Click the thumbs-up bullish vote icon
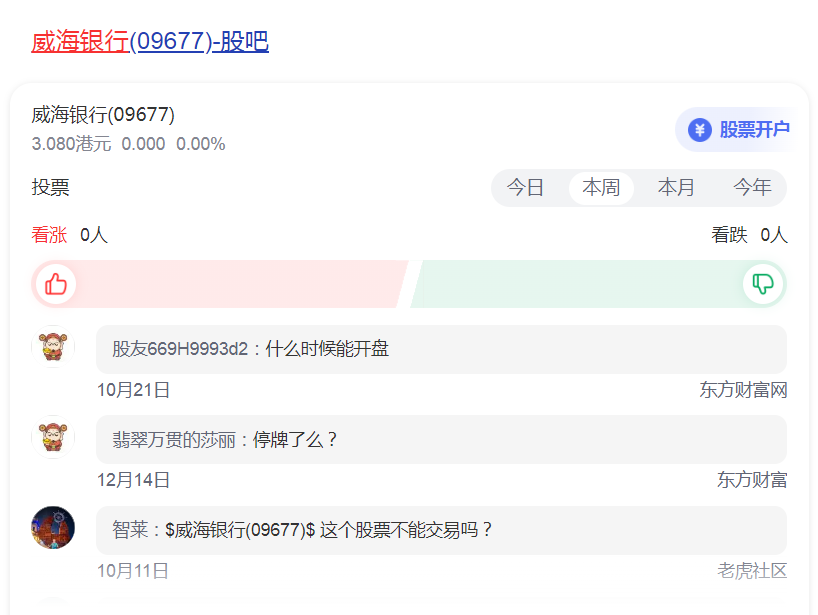The width and height of the screenshot is (818, 615). [56, 284]
